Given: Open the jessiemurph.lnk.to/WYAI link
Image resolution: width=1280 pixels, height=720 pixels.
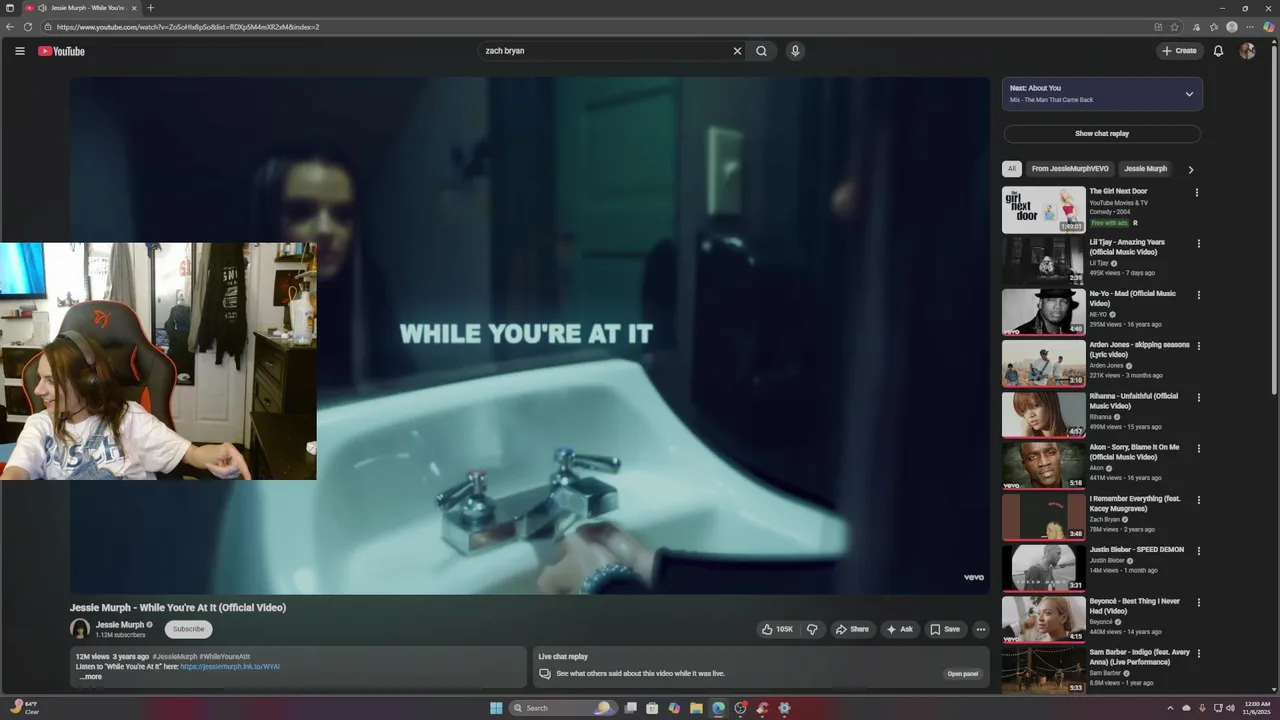Looking at the screenshot, I should click(x=230, y=666).
